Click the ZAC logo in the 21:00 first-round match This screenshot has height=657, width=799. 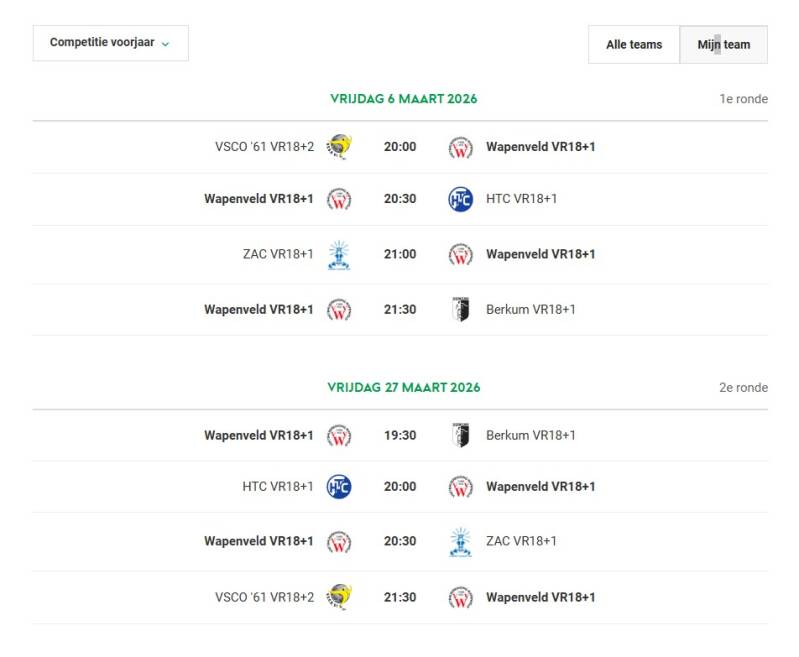click(x=339, y=254)
